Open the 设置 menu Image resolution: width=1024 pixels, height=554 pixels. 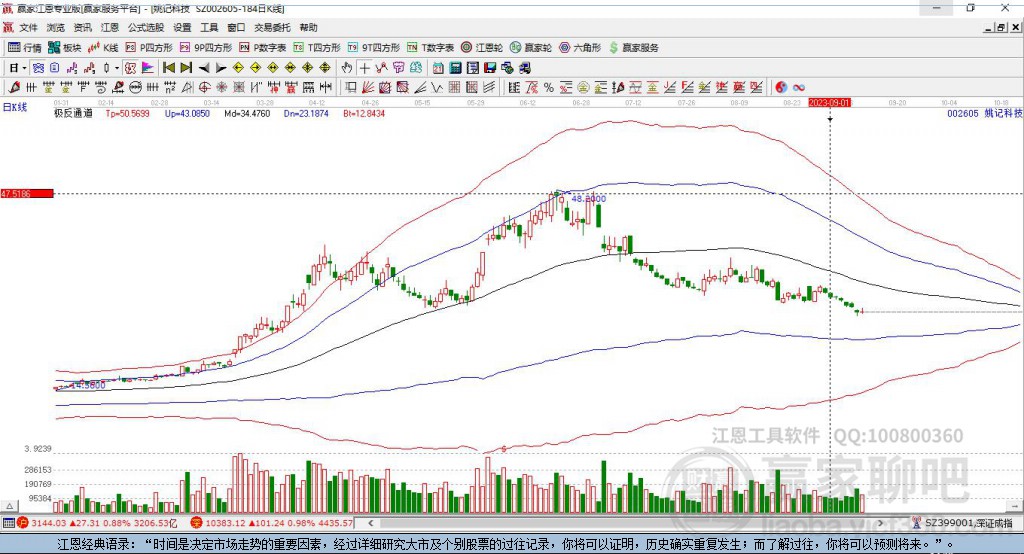point(182,27)
